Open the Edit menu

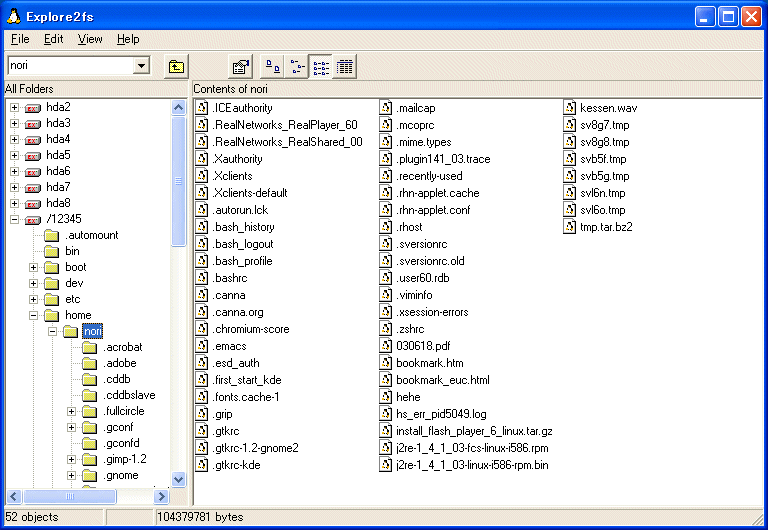53,39
